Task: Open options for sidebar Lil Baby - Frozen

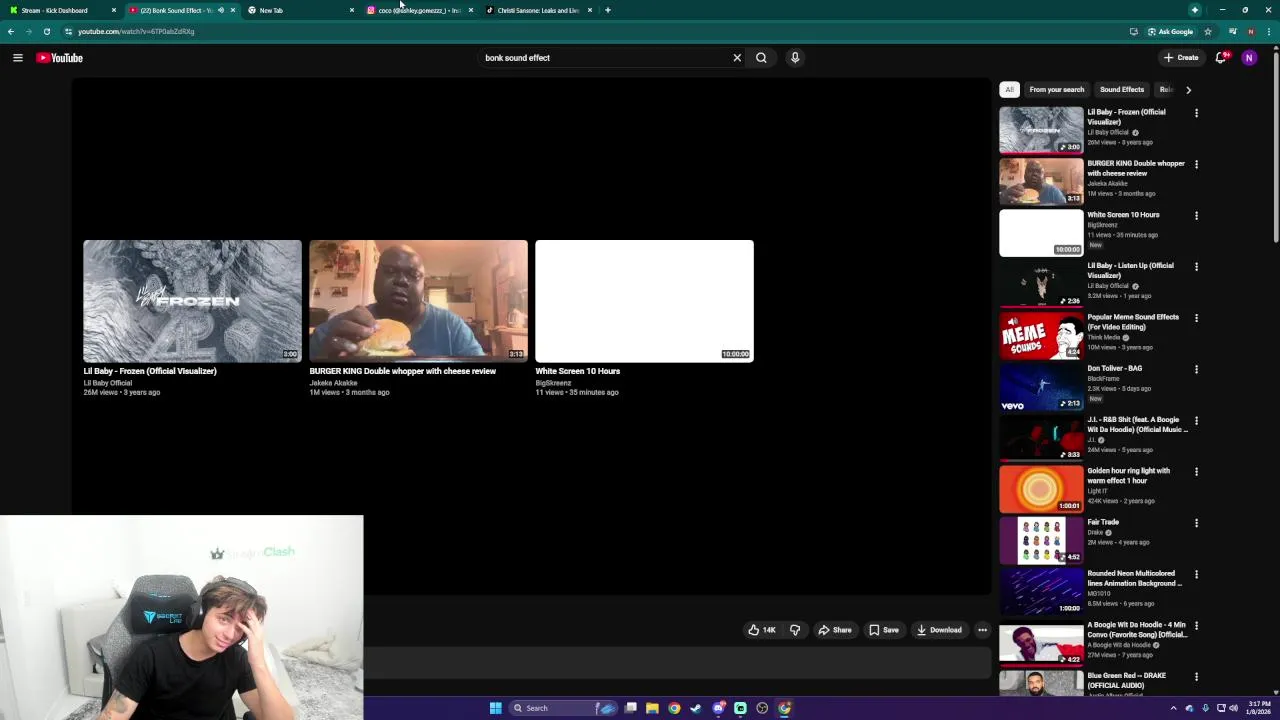Action: pyautogui.click(x=1196, y=113)
